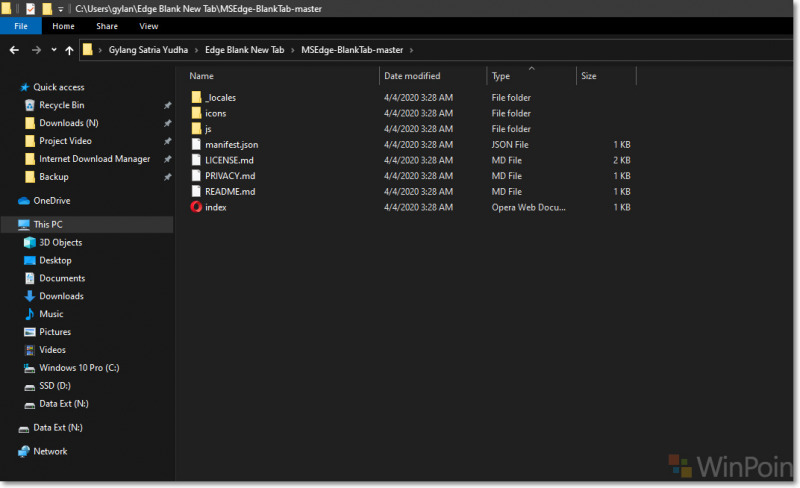The width and height of the screenshot is (800, 488).
Task: Expand the recent locations dropdown arrow
Action: point(53,50)
